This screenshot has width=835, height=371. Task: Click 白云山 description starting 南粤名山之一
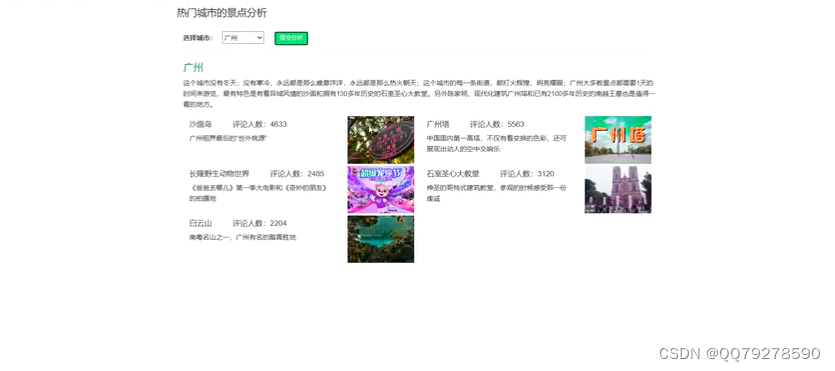click(242, 237)
